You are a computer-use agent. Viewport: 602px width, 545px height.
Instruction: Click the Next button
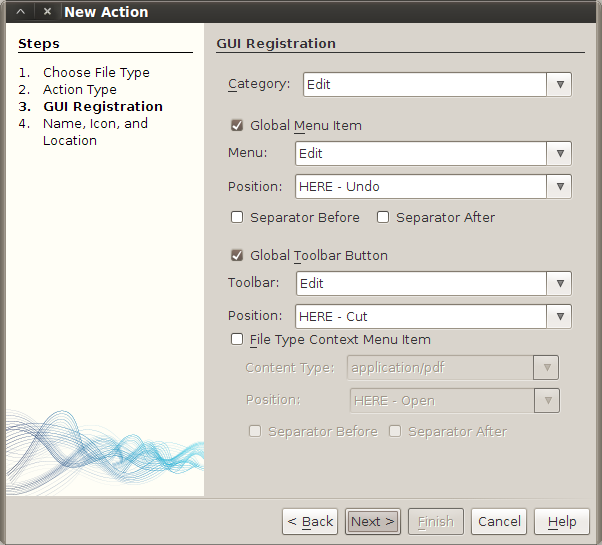373,521
